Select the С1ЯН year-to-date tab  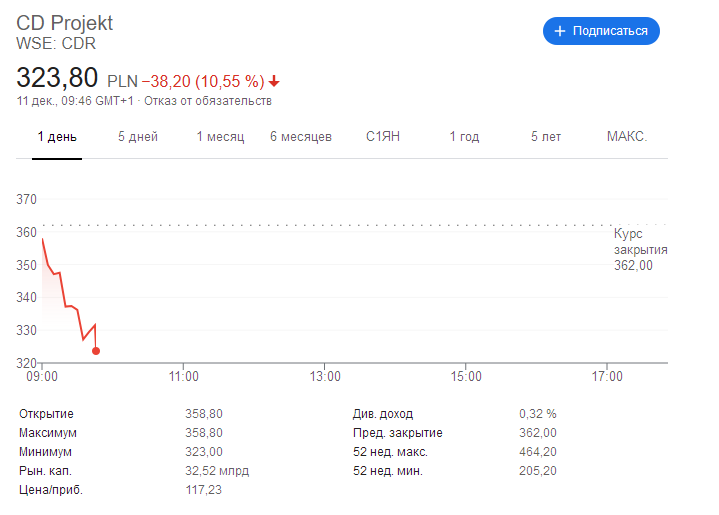(x=383, y=137)
